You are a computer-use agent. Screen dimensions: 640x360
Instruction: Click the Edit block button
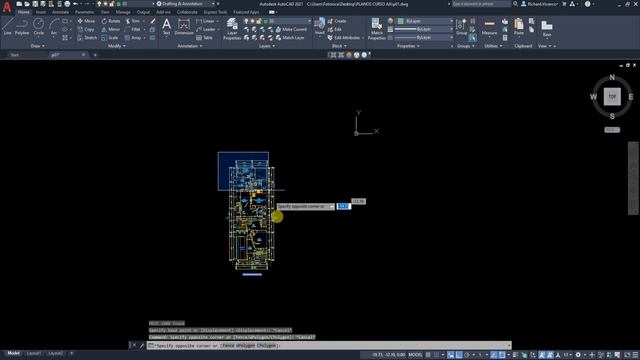click(335, 29)
